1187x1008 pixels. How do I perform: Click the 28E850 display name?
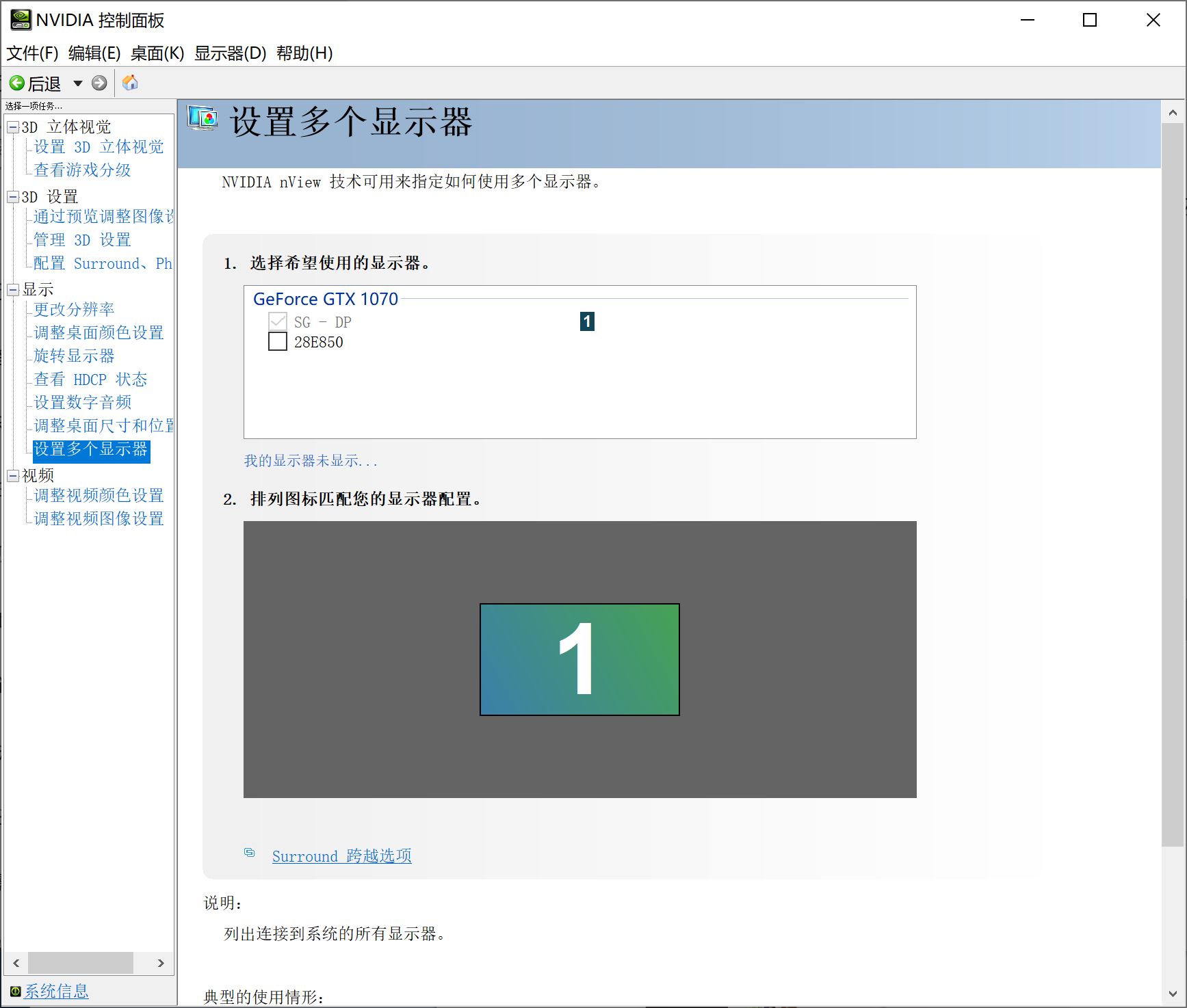tap(319, 342)
